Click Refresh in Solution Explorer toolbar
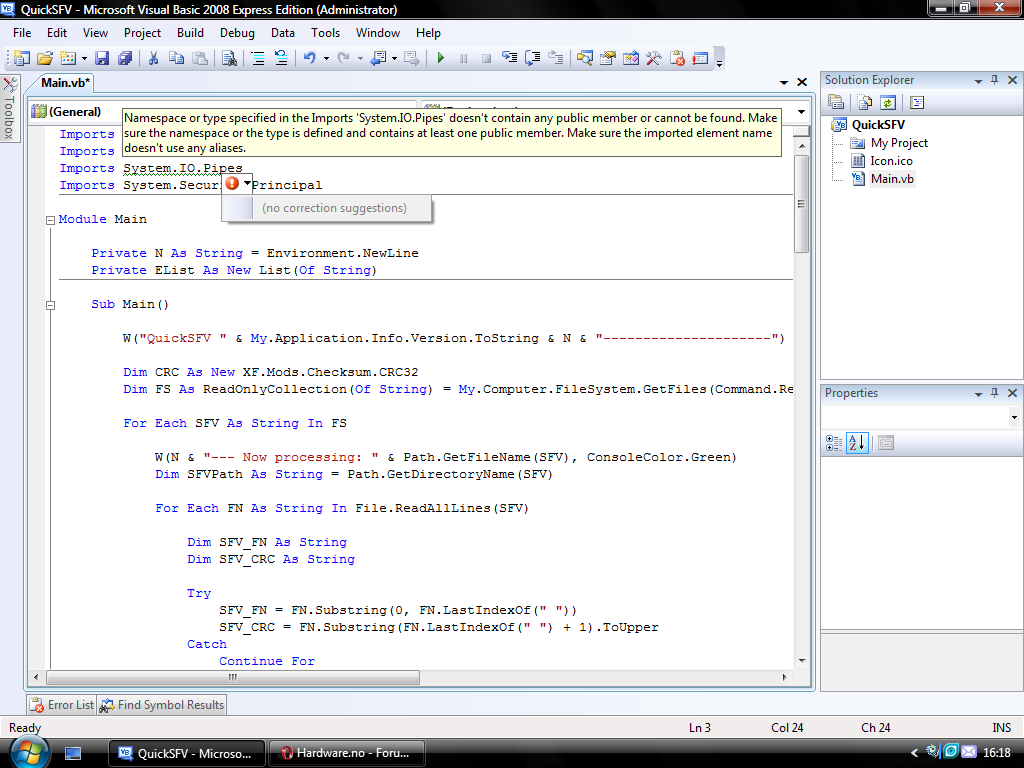1024x768 pixels. [887, 102]
